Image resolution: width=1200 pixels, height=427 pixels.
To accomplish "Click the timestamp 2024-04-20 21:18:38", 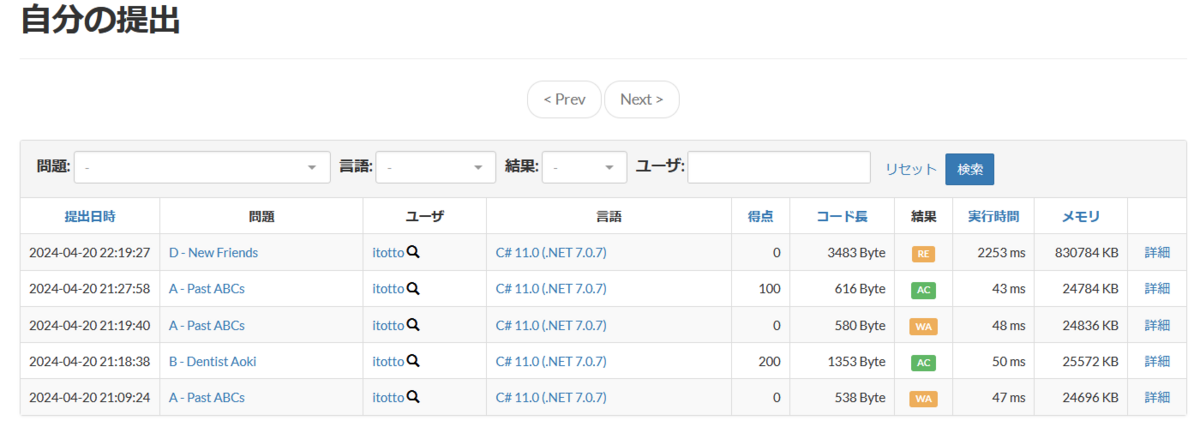I will tap(90, 361).
